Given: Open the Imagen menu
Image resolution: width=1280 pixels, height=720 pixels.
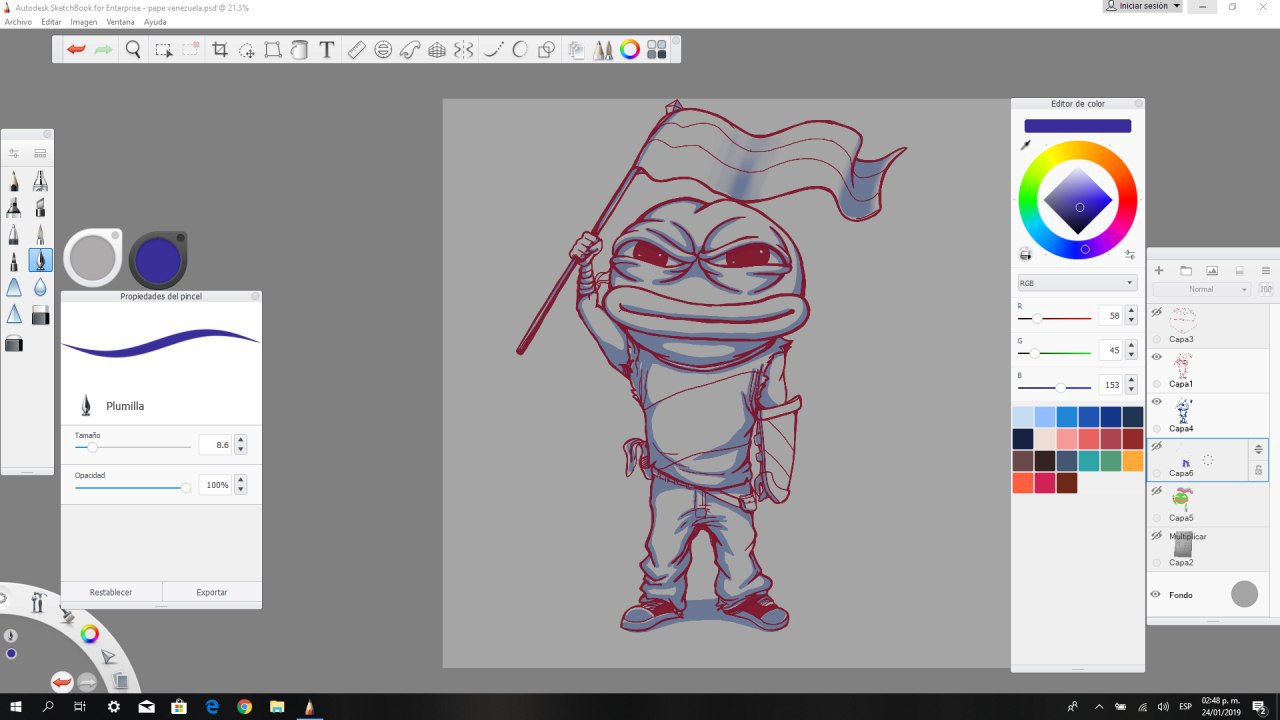Looking at the screenshot, I should click(x=83, y=22).
